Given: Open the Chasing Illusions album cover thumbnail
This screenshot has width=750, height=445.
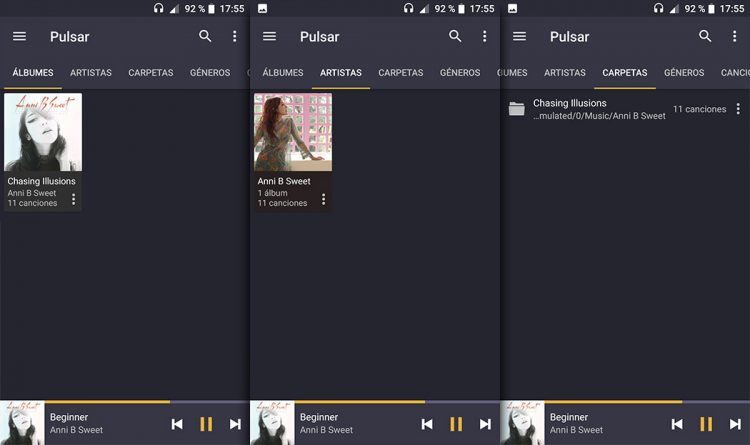Looking at the screenshot, I should [x=43, y=132].
